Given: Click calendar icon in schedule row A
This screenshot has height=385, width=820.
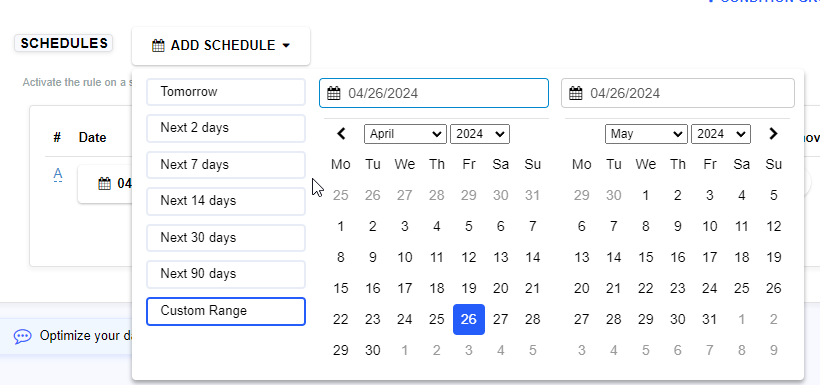Looking at the screenshot, I should pos(105,184).
